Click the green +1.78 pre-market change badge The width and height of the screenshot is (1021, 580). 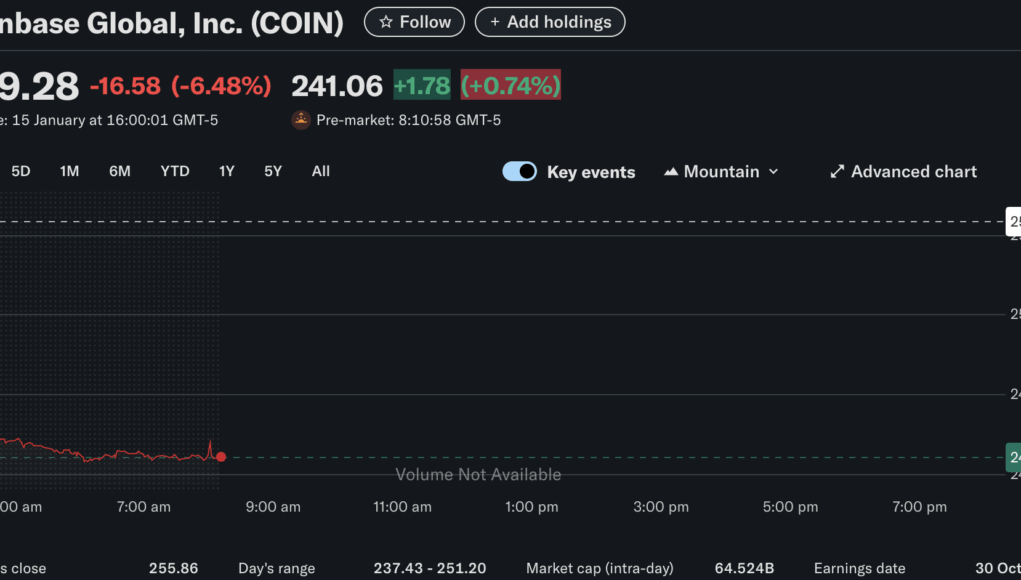tap(422, 86)
